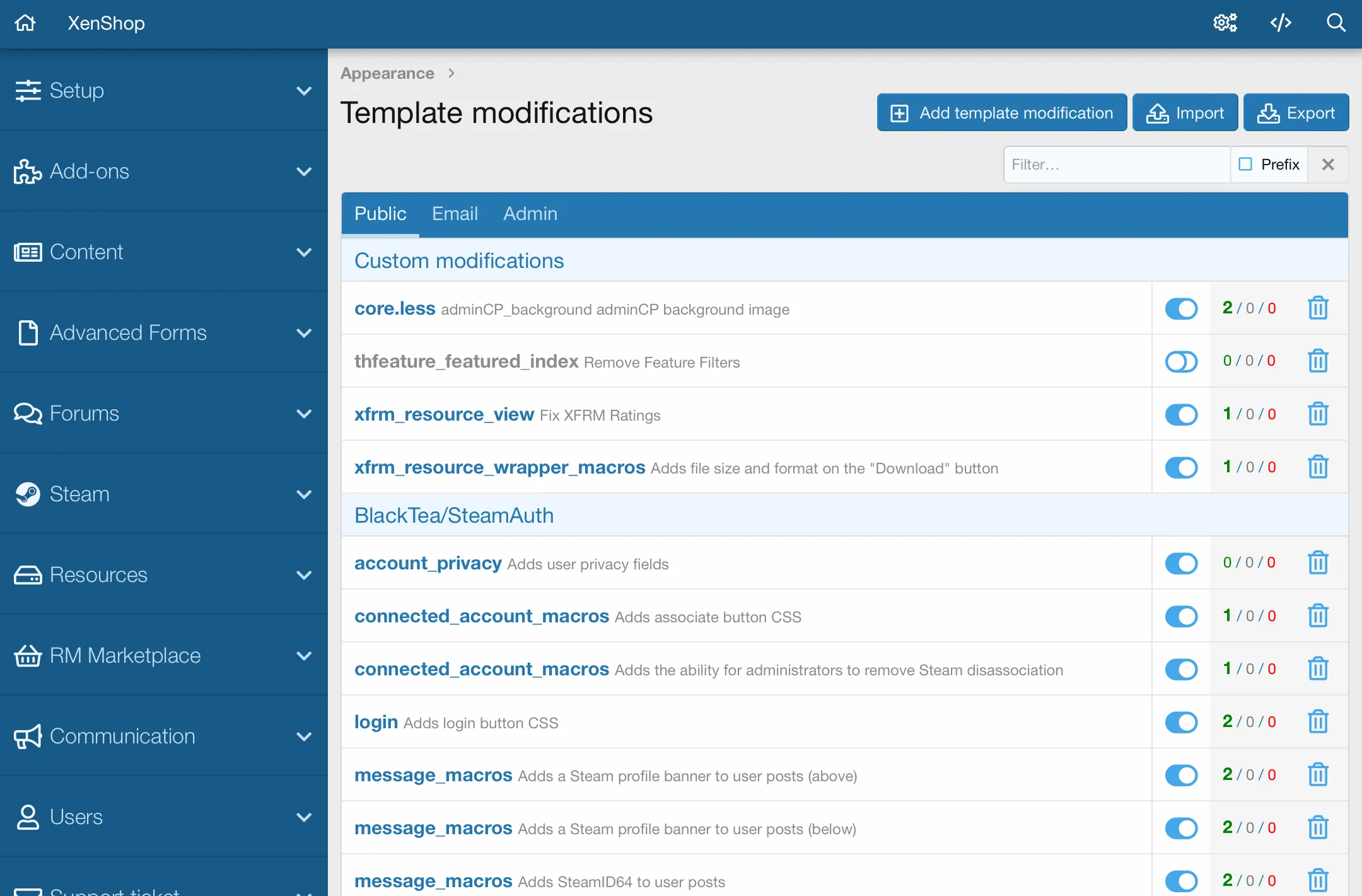This screenshot has width=1362, height=896.
Task: Toggle the account_privacy modification on
Action: tap(1181, 562)
